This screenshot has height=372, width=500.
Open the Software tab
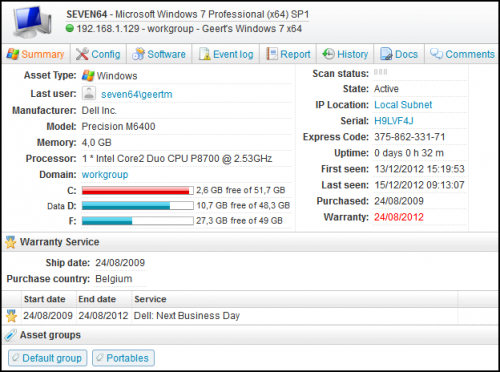tap(159, 54)
